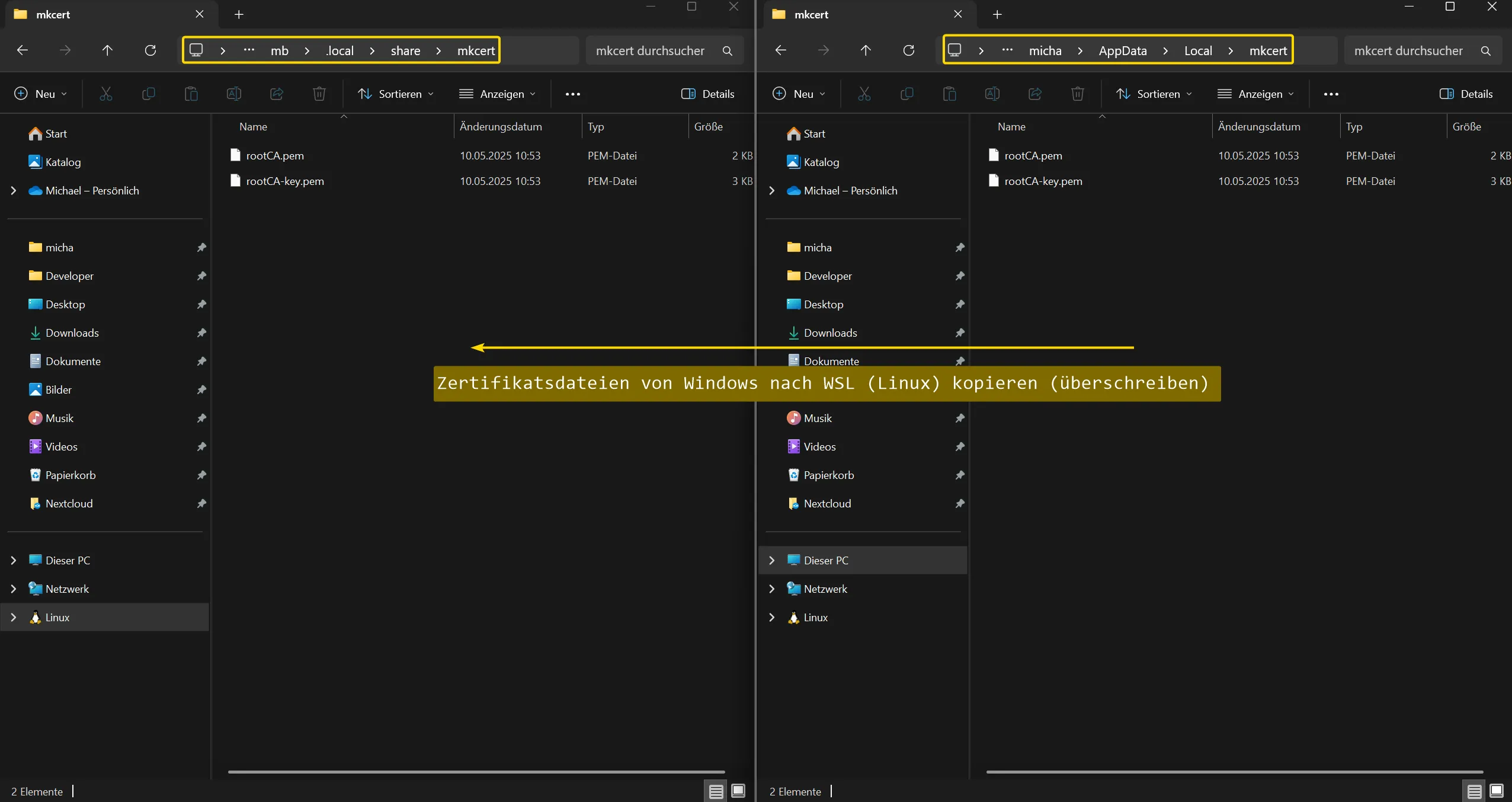Click Local breadcrumb in right address bar

pos(1198,51)
